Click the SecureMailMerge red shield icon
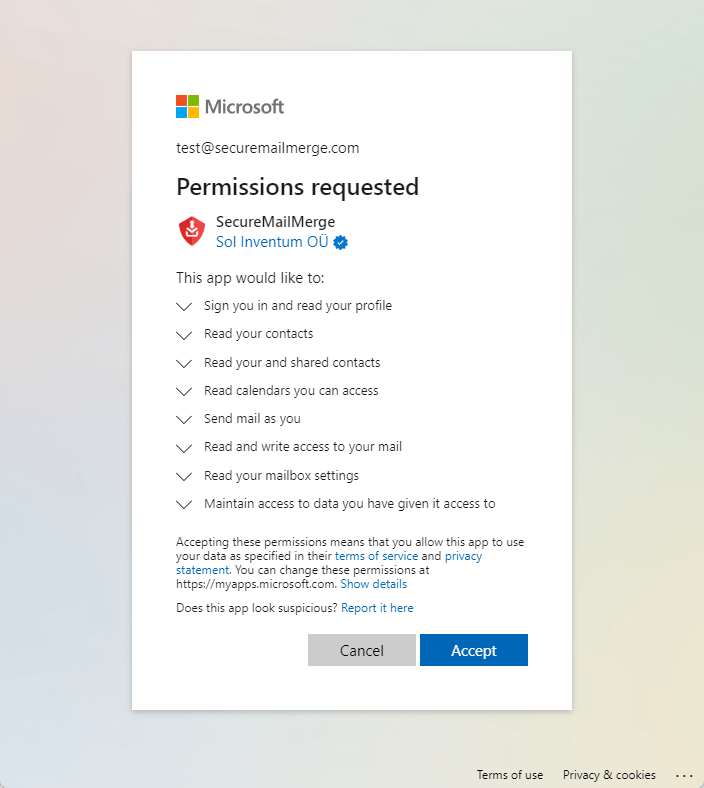The image size is (704, 788). pyautogui.click(x=192, y=231)
